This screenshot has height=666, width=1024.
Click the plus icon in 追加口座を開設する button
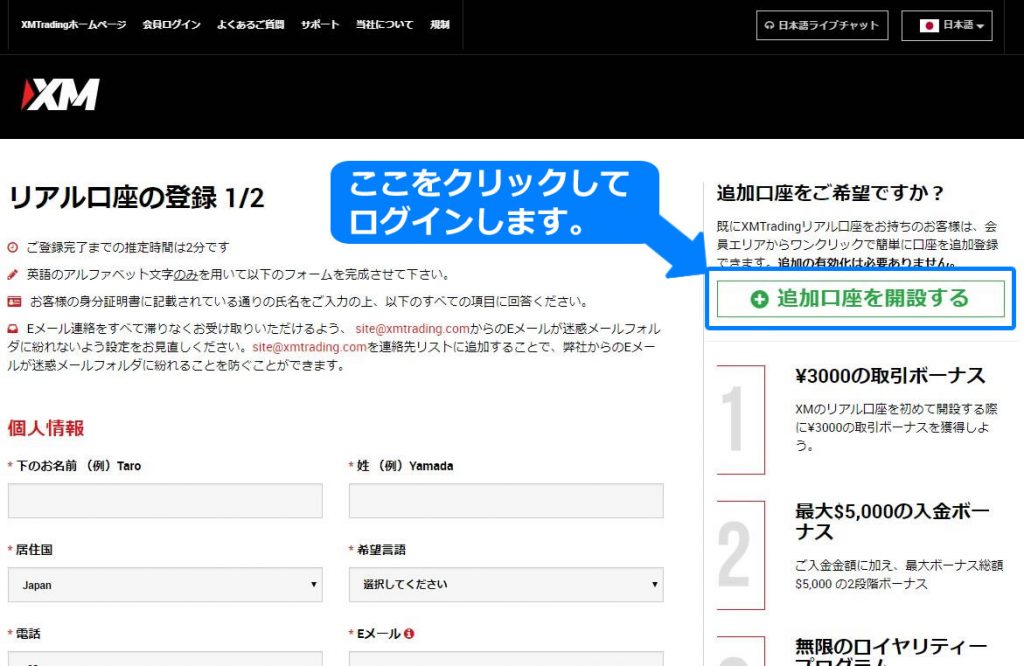760,299
